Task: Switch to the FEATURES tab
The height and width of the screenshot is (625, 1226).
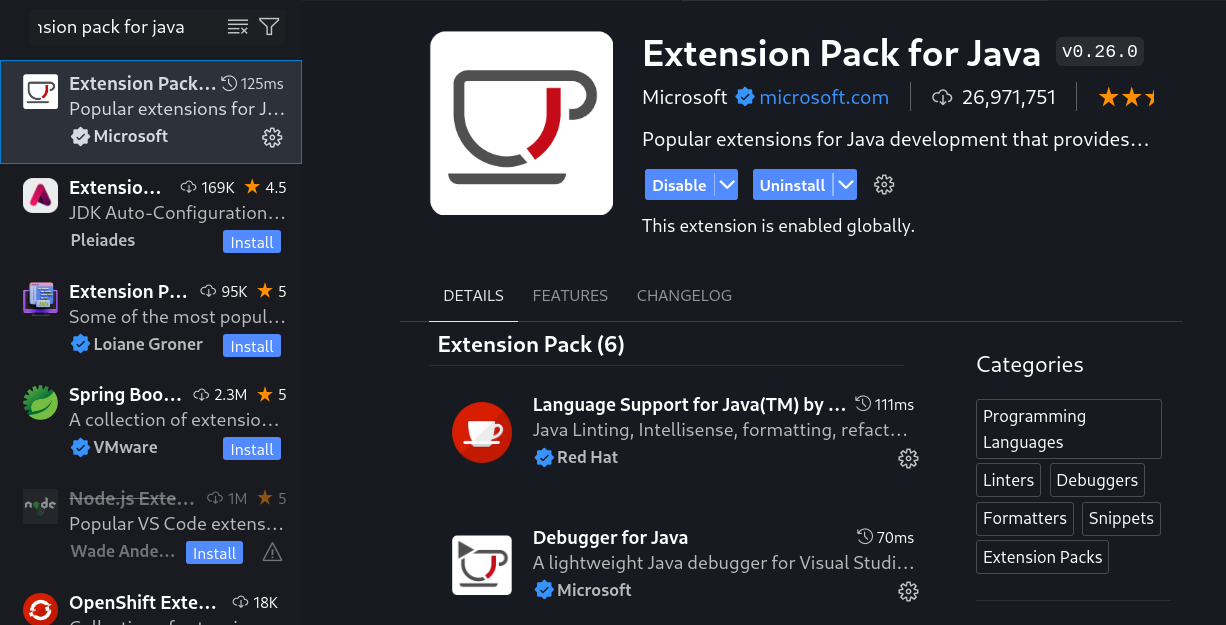Action: click(570, 296)
